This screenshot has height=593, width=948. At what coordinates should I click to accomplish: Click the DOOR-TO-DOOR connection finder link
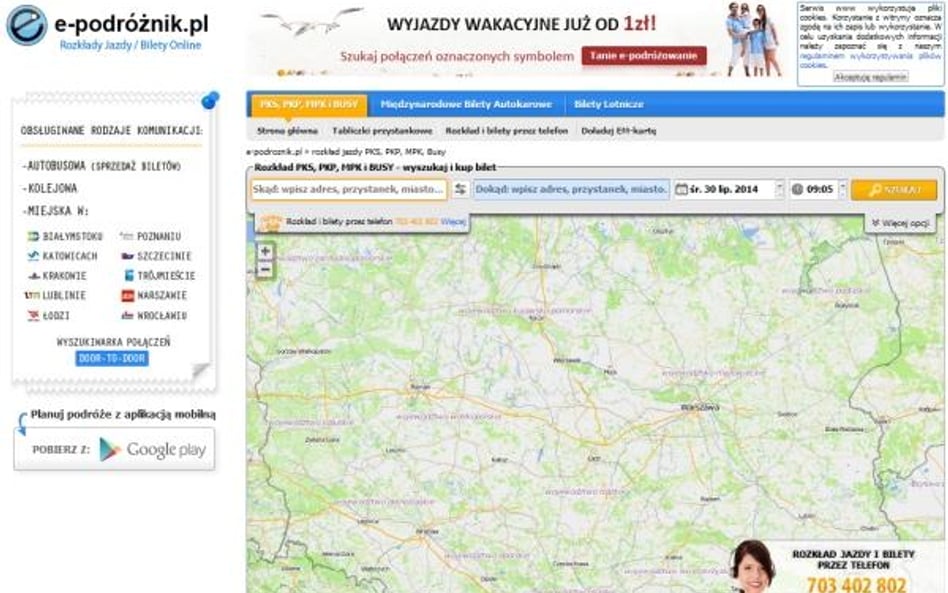pos(111,358)
